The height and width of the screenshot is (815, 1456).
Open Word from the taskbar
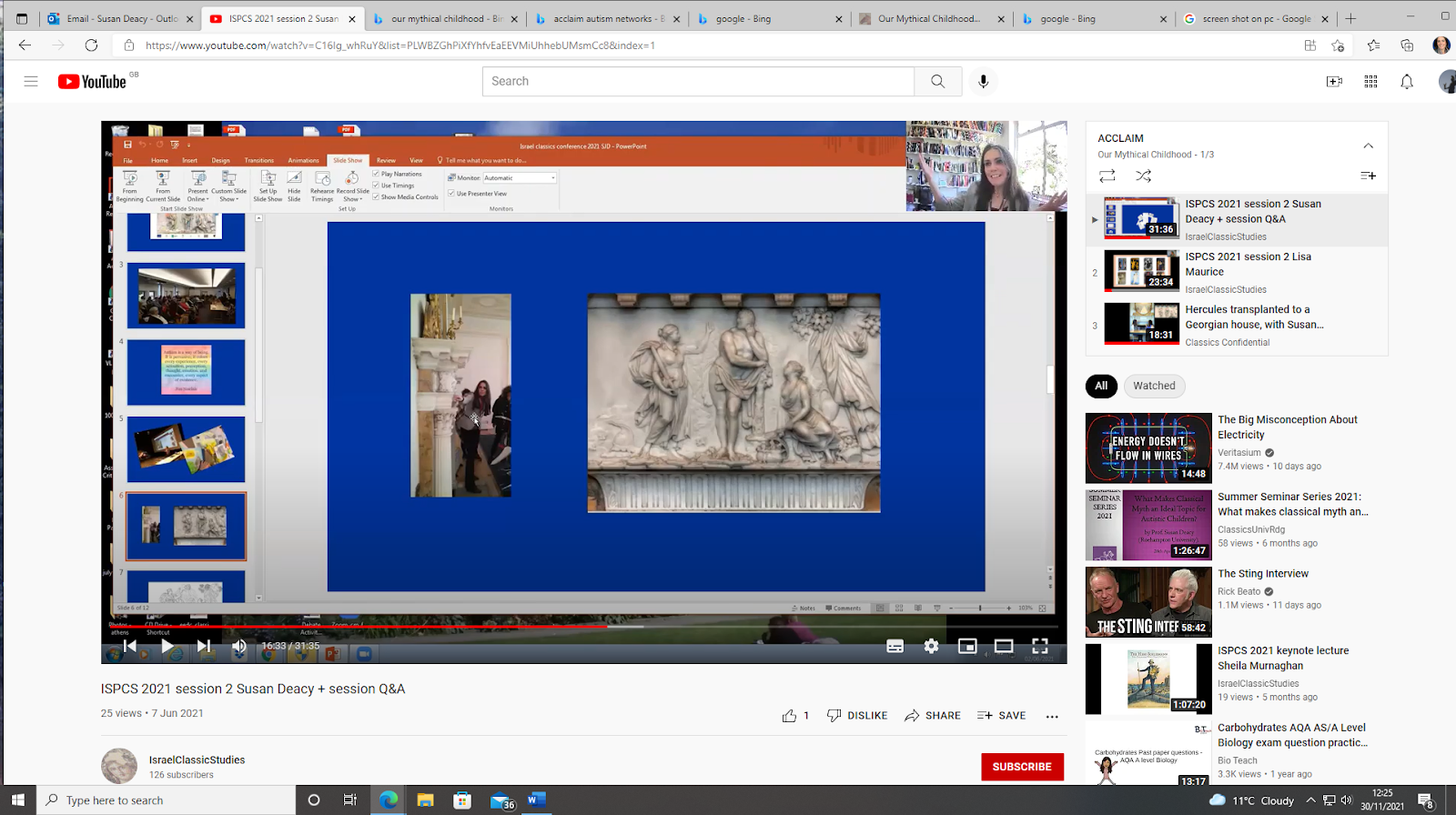[536, 800]
